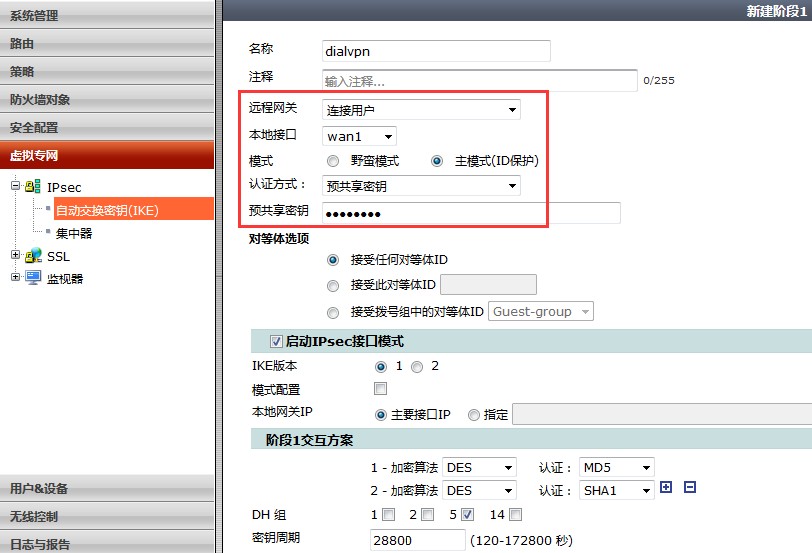Click the 注释 comment input field

(x=479, y=81)
